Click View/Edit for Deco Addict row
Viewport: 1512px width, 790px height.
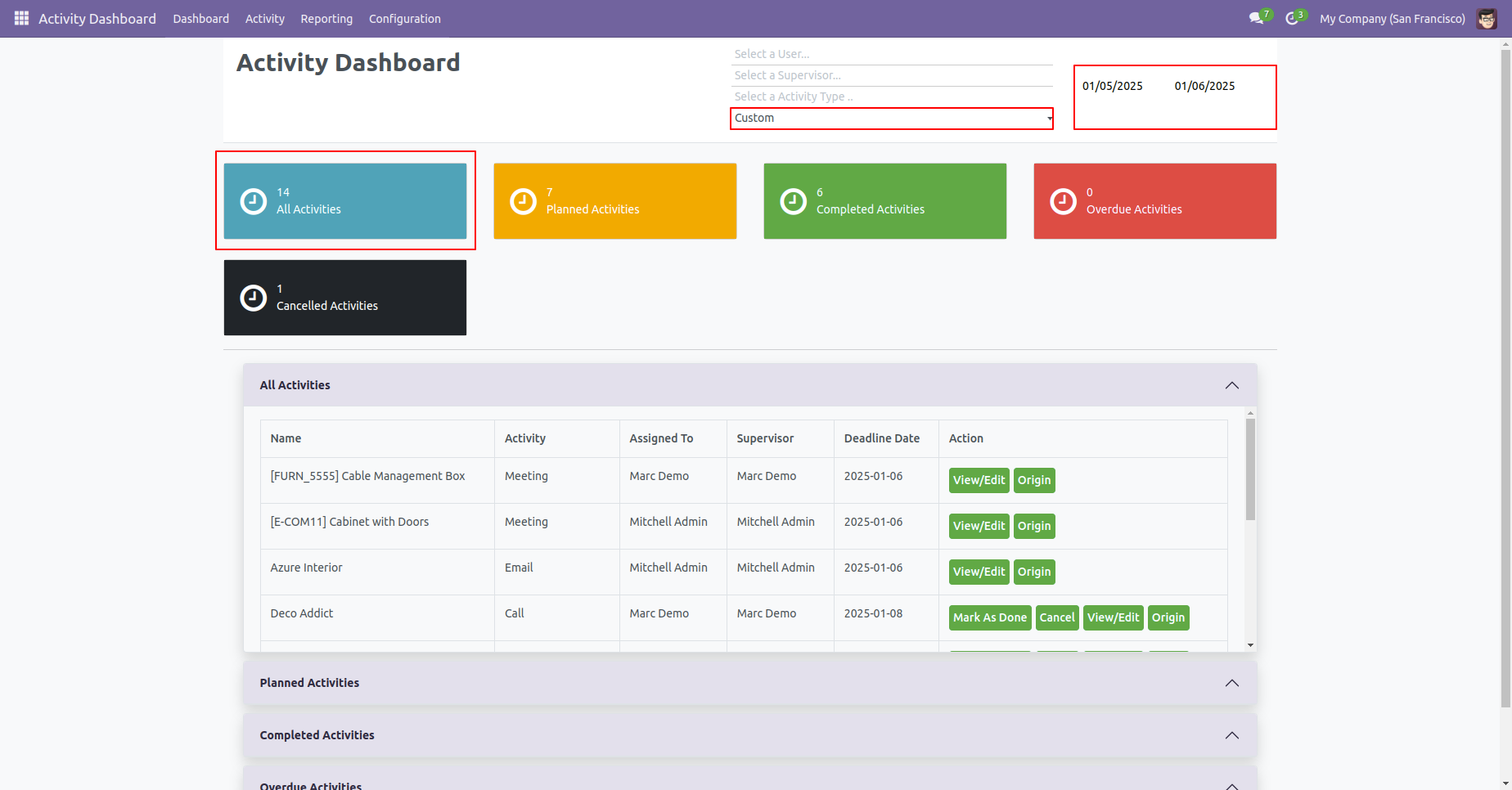(x=1113, y=617)
